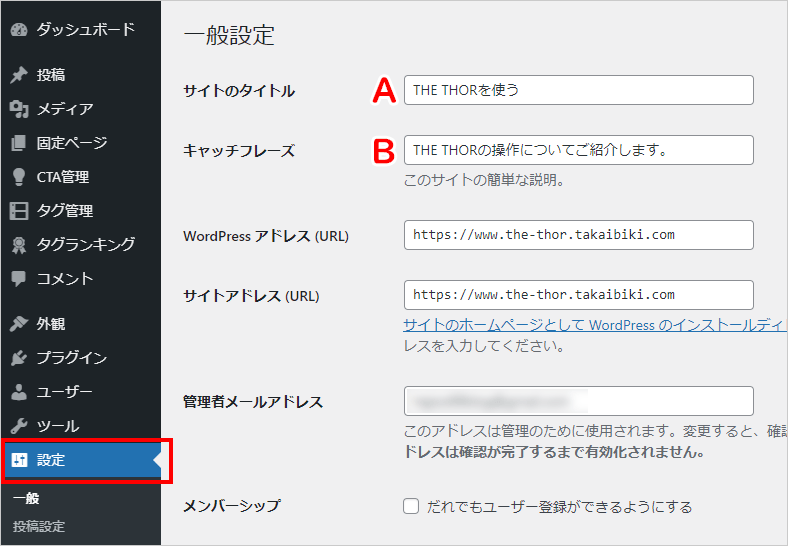Enable だれでもユーザー登録ができるようにする checkbox

pyautogui.click(x=411, y=506)
